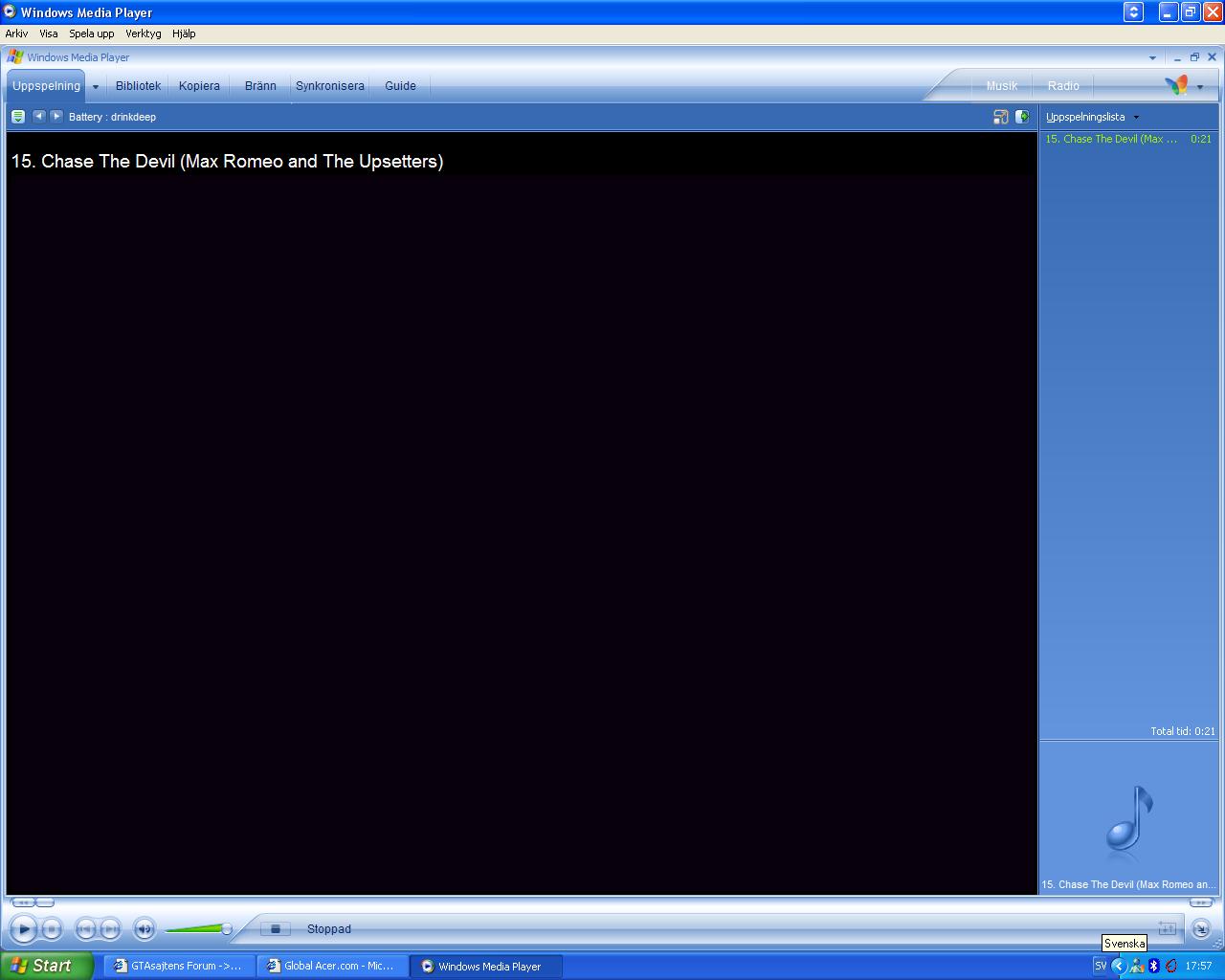Click the Messenger tray icon
Image resolution: width=1225 pixels, height=980 pixels.
pyautogui.click(x=1137, y=966)
